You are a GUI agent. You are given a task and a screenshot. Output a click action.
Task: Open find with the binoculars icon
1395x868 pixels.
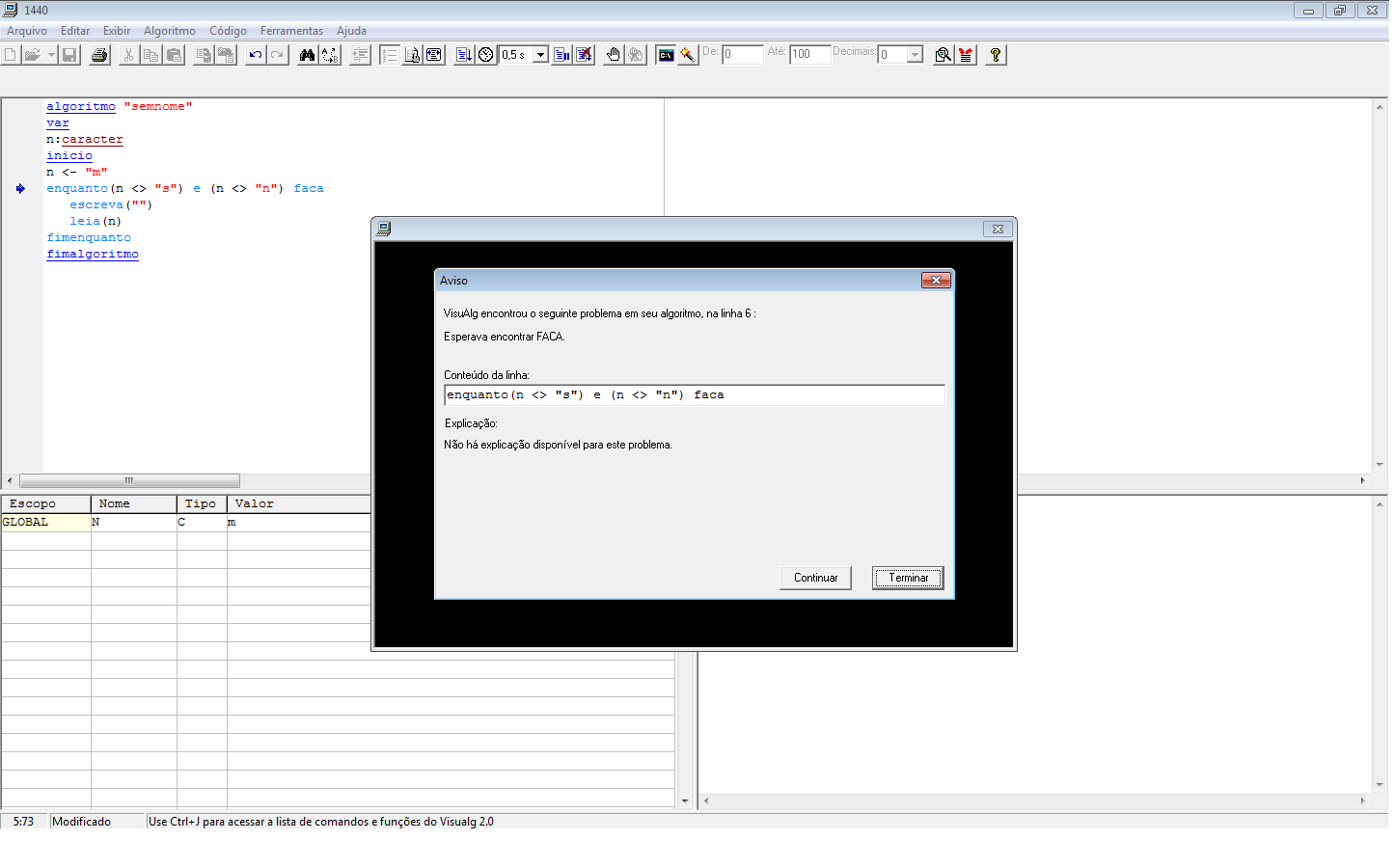307,55
